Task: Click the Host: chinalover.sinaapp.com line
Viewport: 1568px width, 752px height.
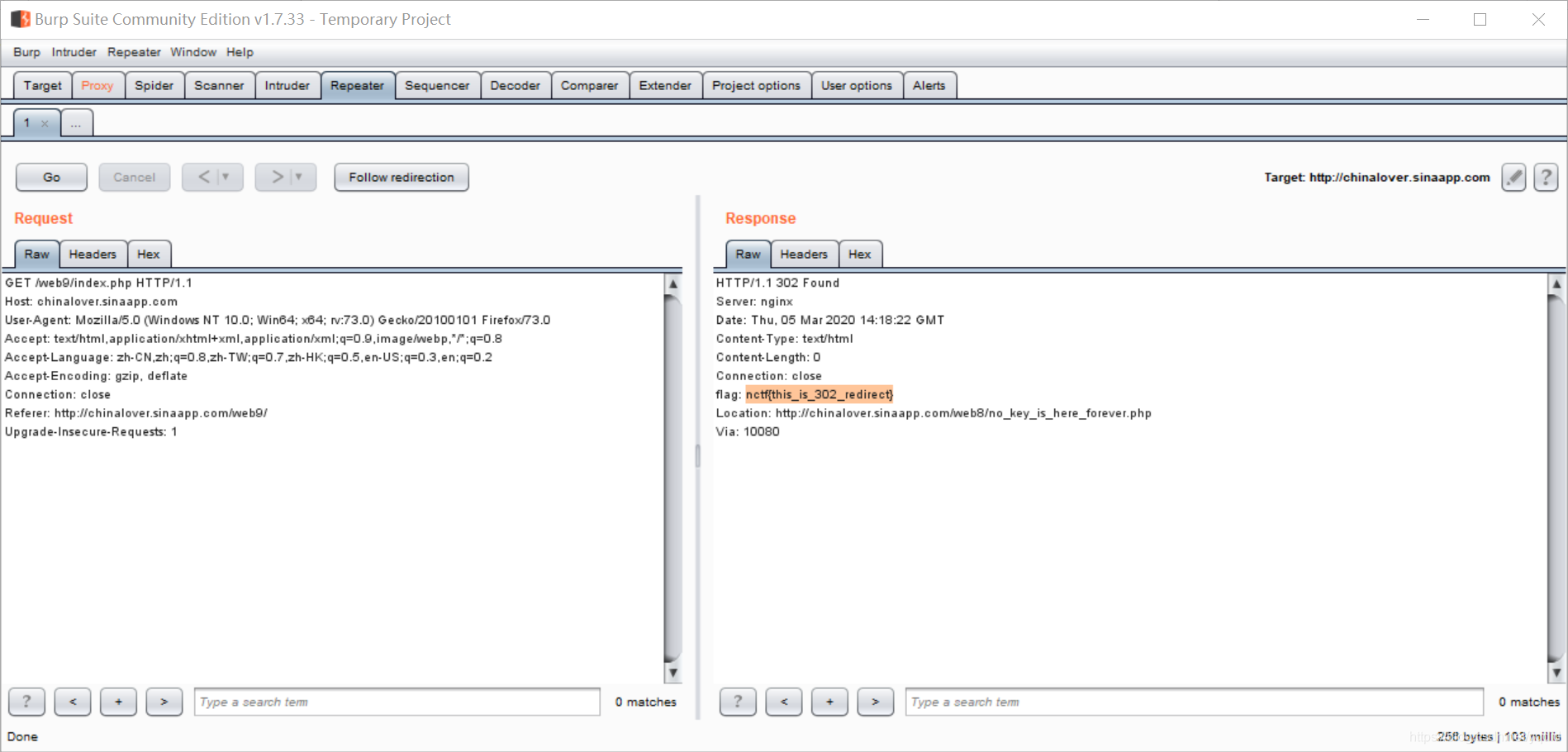Action: [x=91, y=302]
